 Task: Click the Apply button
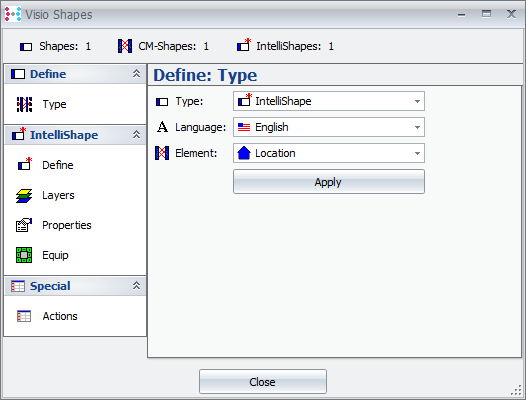(329, 182)
